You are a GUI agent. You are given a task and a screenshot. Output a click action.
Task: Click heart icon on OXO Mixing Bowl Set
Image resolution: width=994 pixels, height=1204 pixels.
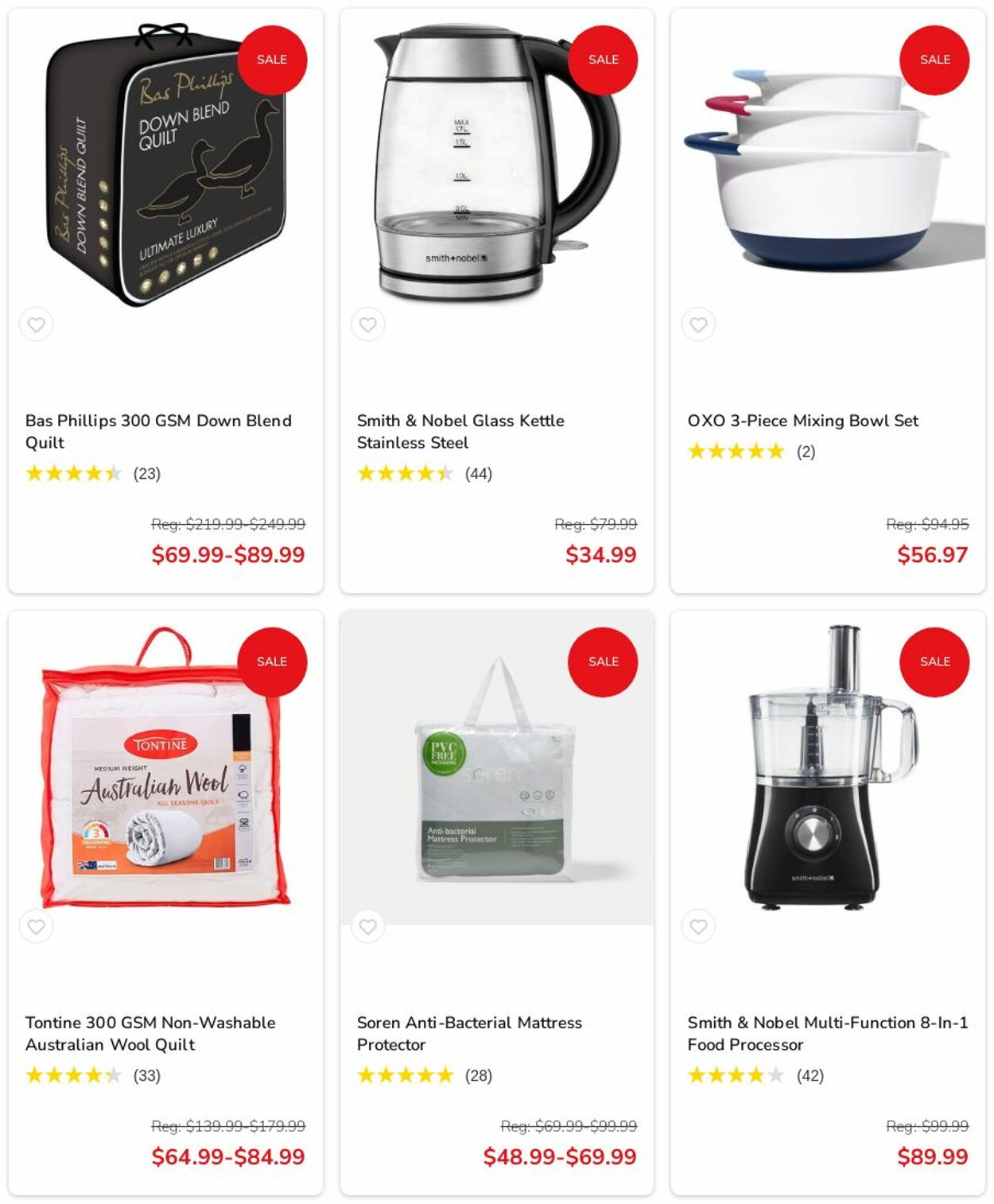pos(699,324)
